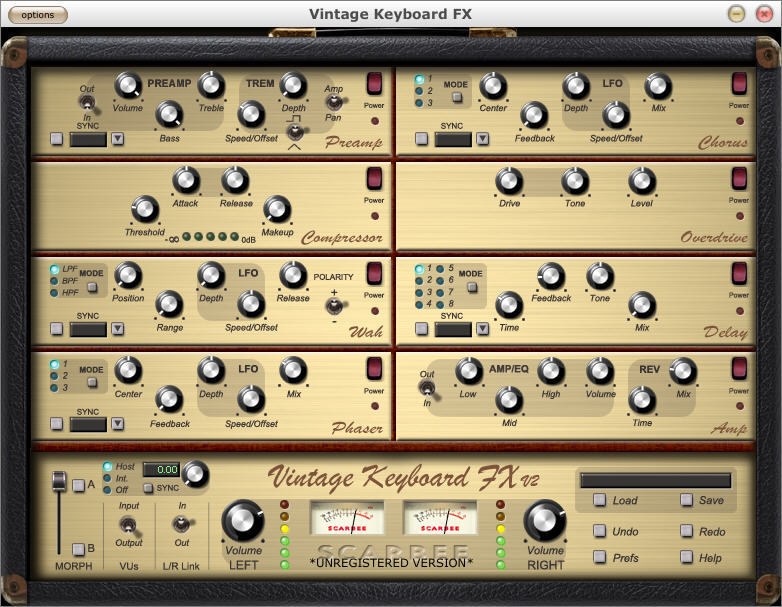The height and width of the screenshot is (607, 782).
Task: Click the MORPH fader handle
Action: pos(59,481)
